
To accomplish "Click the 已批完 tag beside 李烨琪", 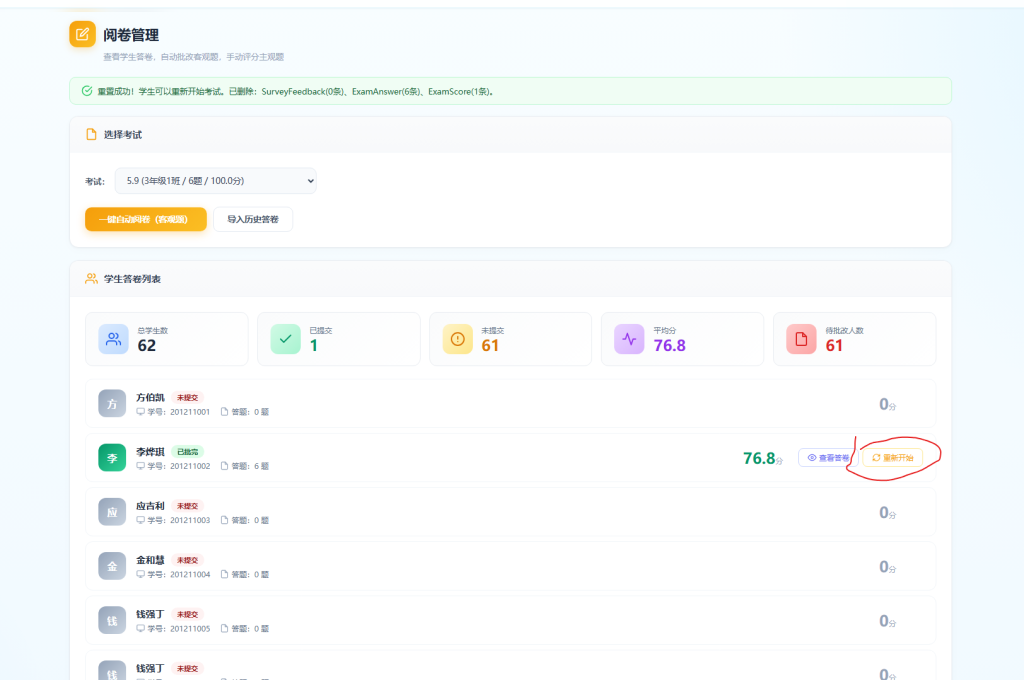I will coord(187,451).
